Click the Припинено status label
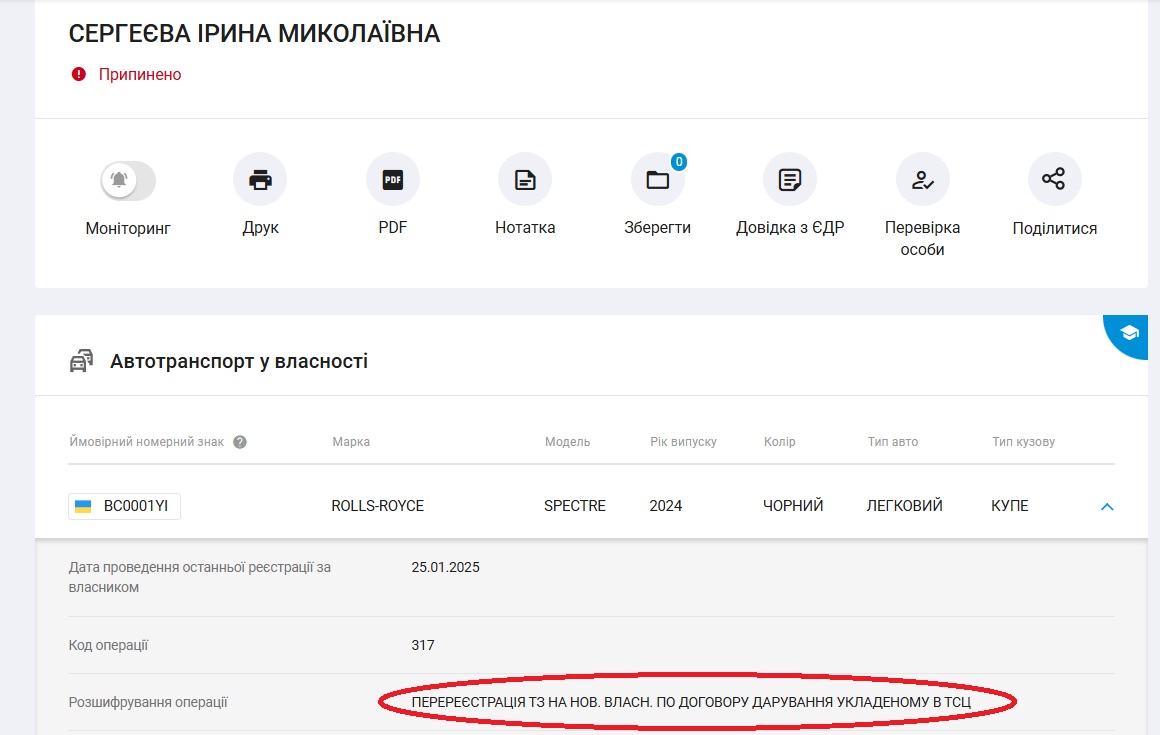The image size is (1160, 735). click(x=139, y=75)
